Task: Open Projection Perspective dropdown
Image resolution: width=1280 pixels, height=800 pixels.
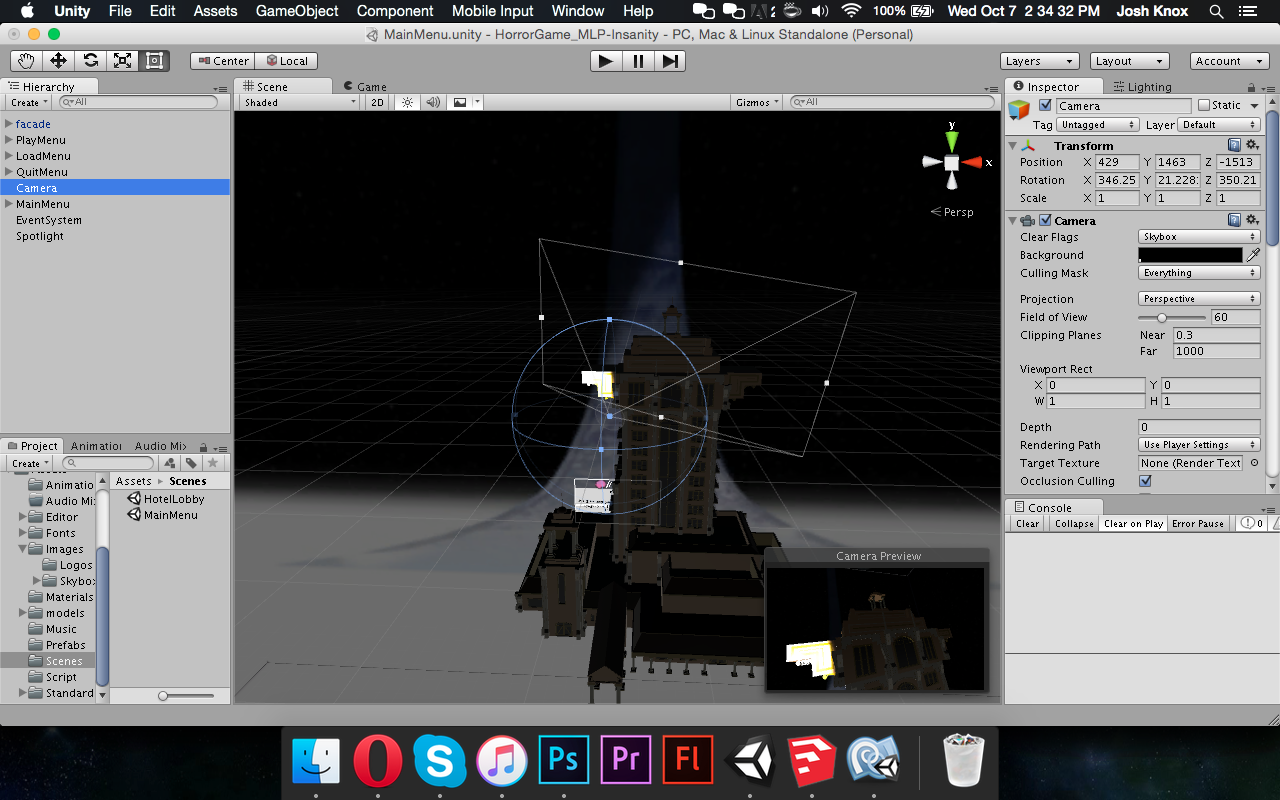Action: [x=1199, y=299]
